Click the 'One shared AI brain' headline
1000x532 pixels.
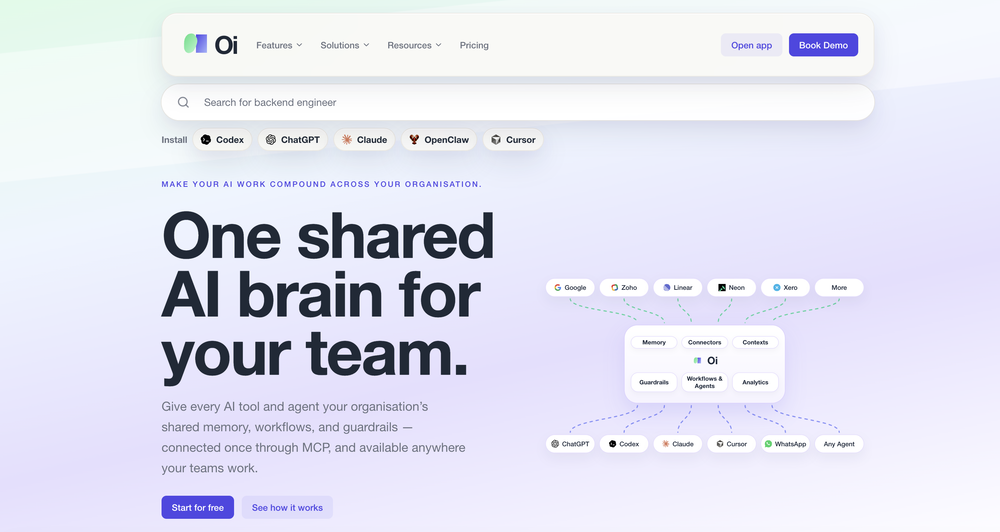(x=328, y=297)
